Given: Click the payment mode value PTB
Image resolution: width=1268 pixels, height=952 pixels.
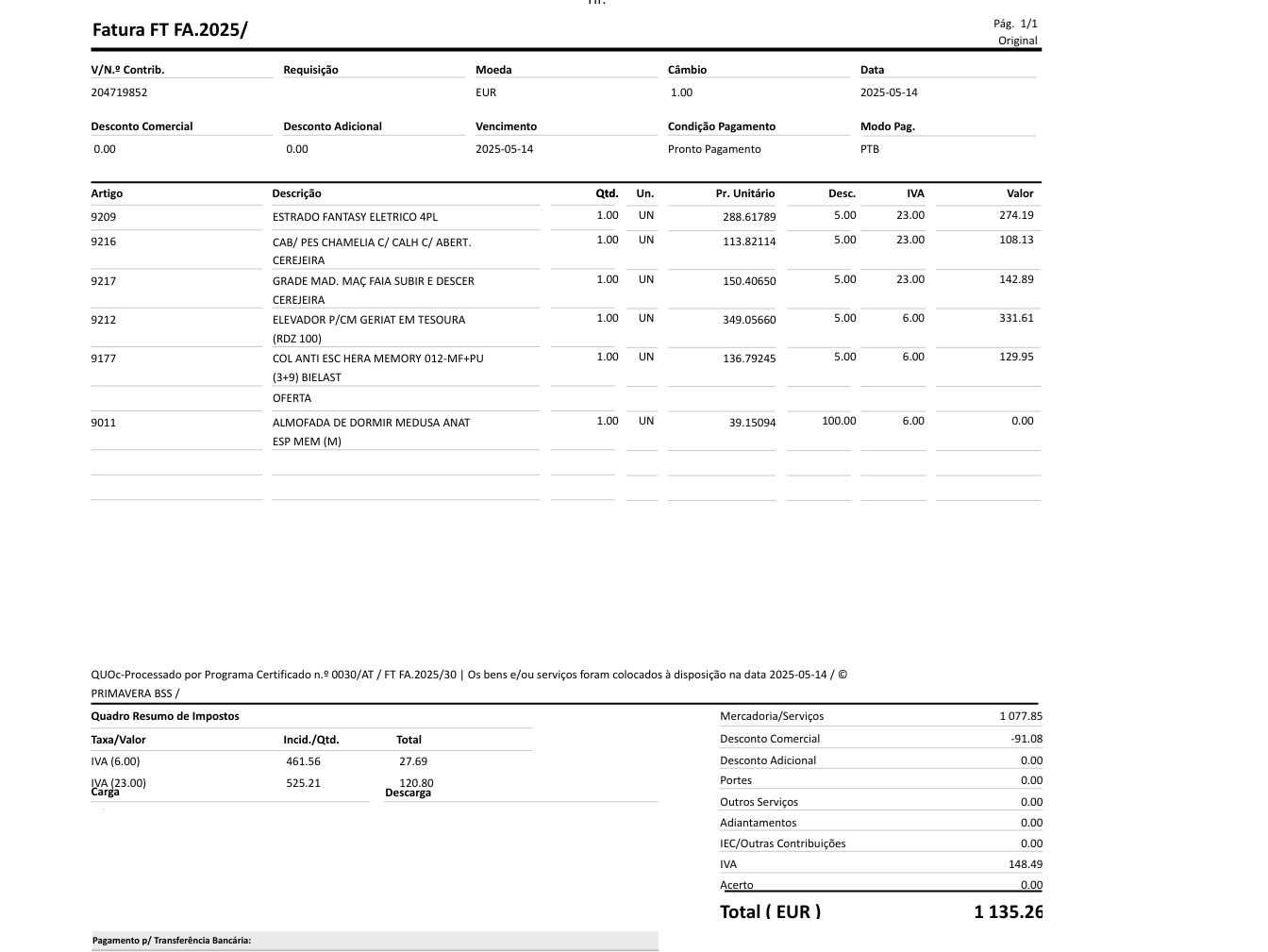Looking at the screenshot, I should [x=870, y=149].
